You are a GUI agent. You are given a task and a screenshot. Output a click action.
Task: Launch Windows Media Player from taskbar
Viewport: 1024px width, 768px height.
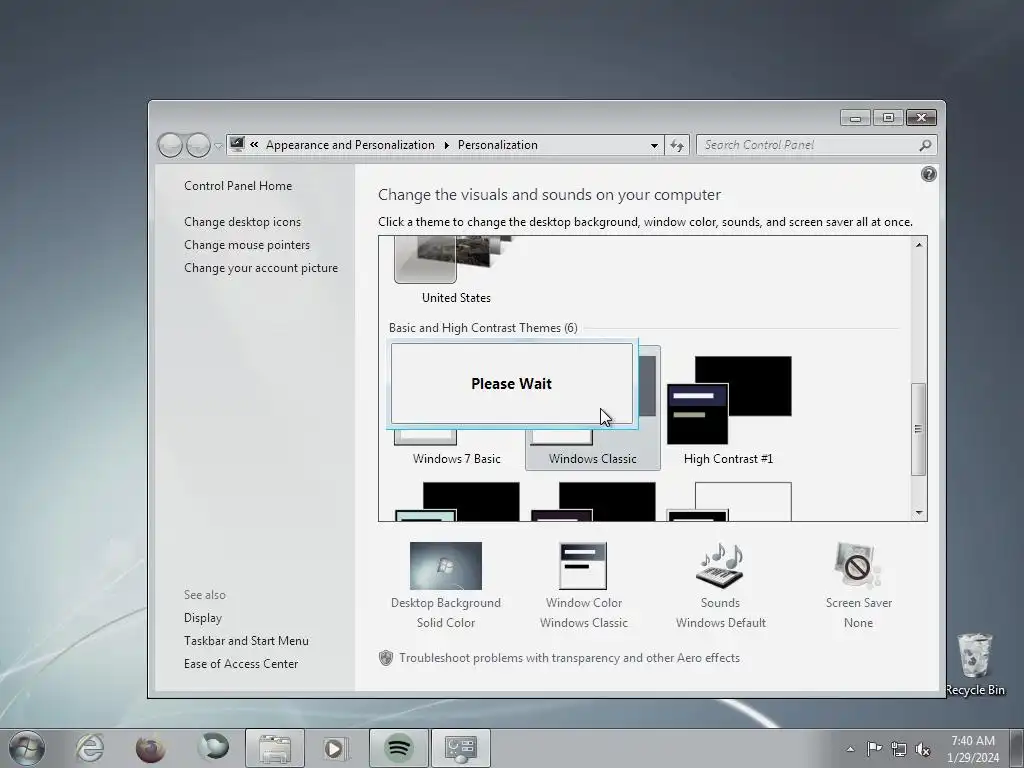[x=336, y=748]
